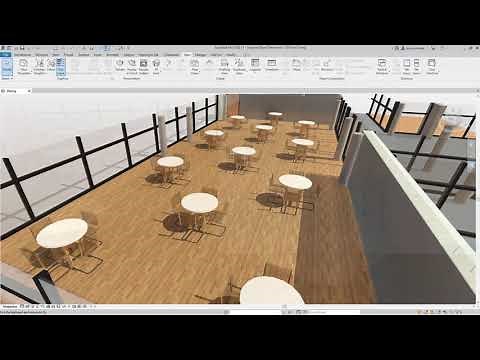Open View Templates
This screenshot has height=360, width=480.
(24, 67)
